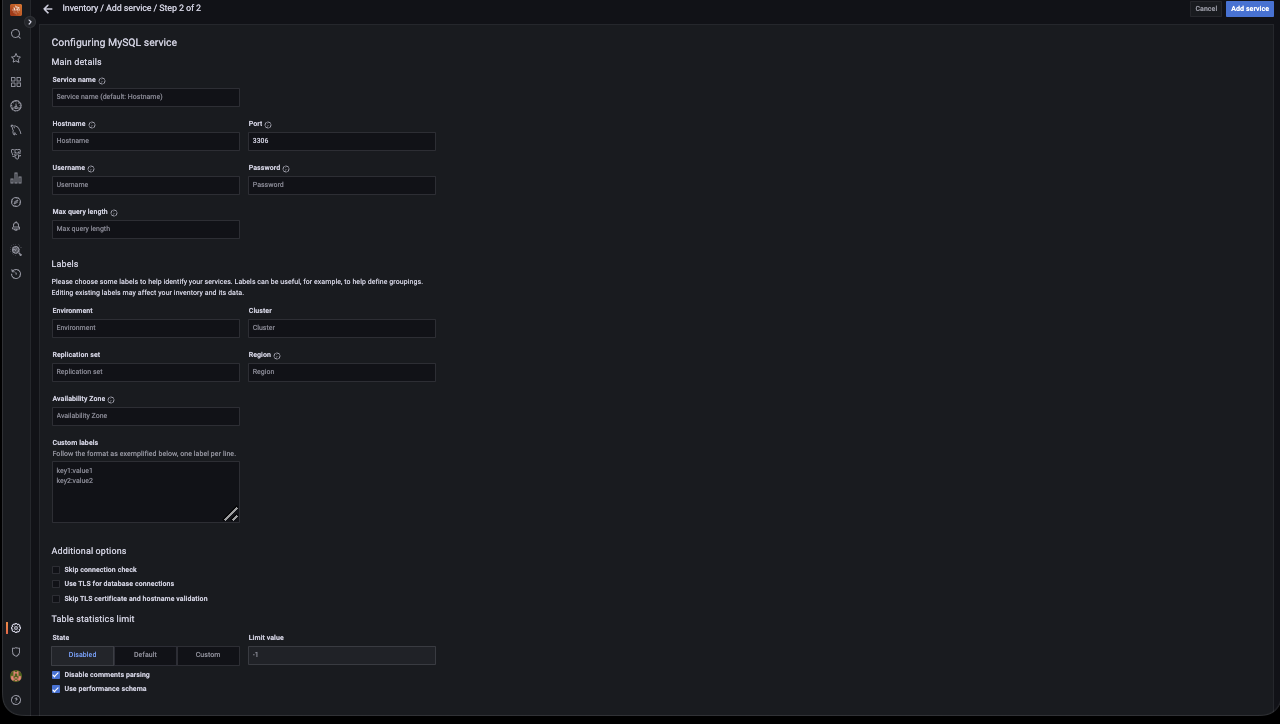Click the back arrow beside breadcrumb
Screen dimensions: 1280x724
[x=48, y=9]
